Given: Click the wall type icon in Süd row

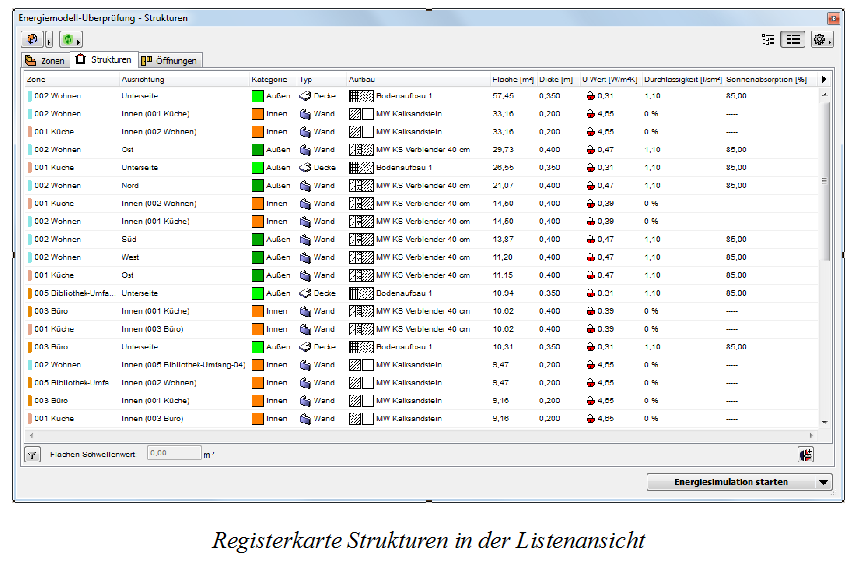Looking at the screenshot, I should [x=305, y=240].
